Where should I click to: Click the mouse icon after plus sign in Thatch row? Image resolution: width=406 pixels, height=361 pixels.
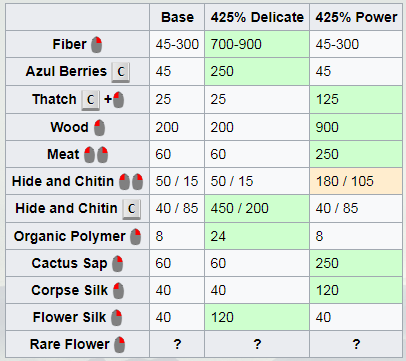click(118, 100)
